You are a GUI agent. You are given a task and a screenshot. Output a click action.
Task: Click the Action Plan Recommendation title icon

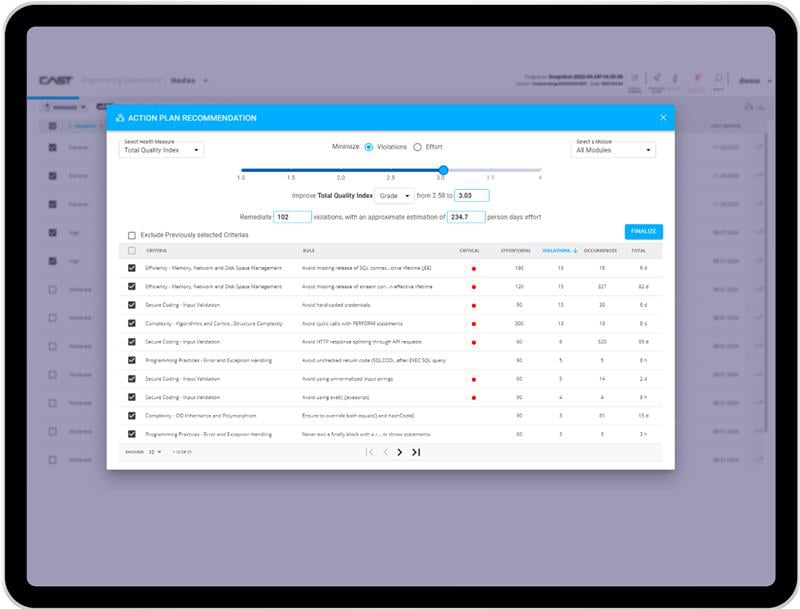tap(120, 118)
